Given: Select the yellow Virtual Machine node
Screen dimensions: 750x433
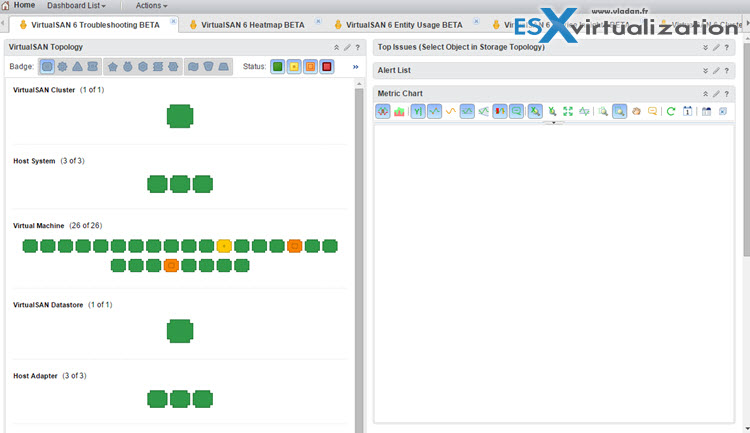Looking at the screenshot, I should (224, 246).
